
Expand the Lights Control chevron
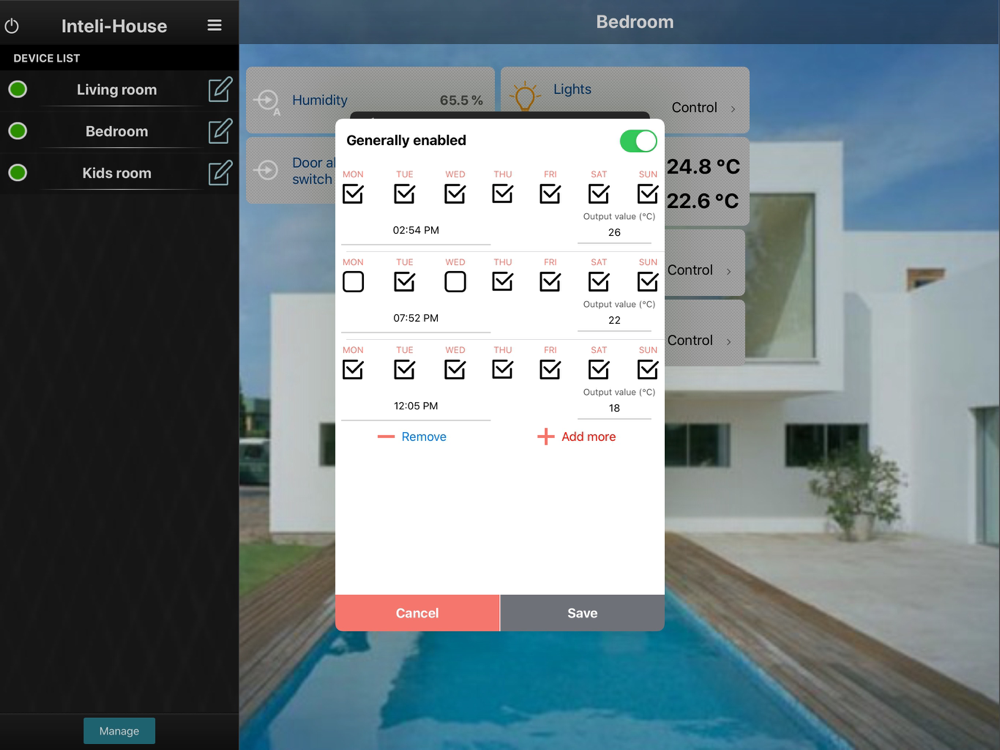coord(733,109)
